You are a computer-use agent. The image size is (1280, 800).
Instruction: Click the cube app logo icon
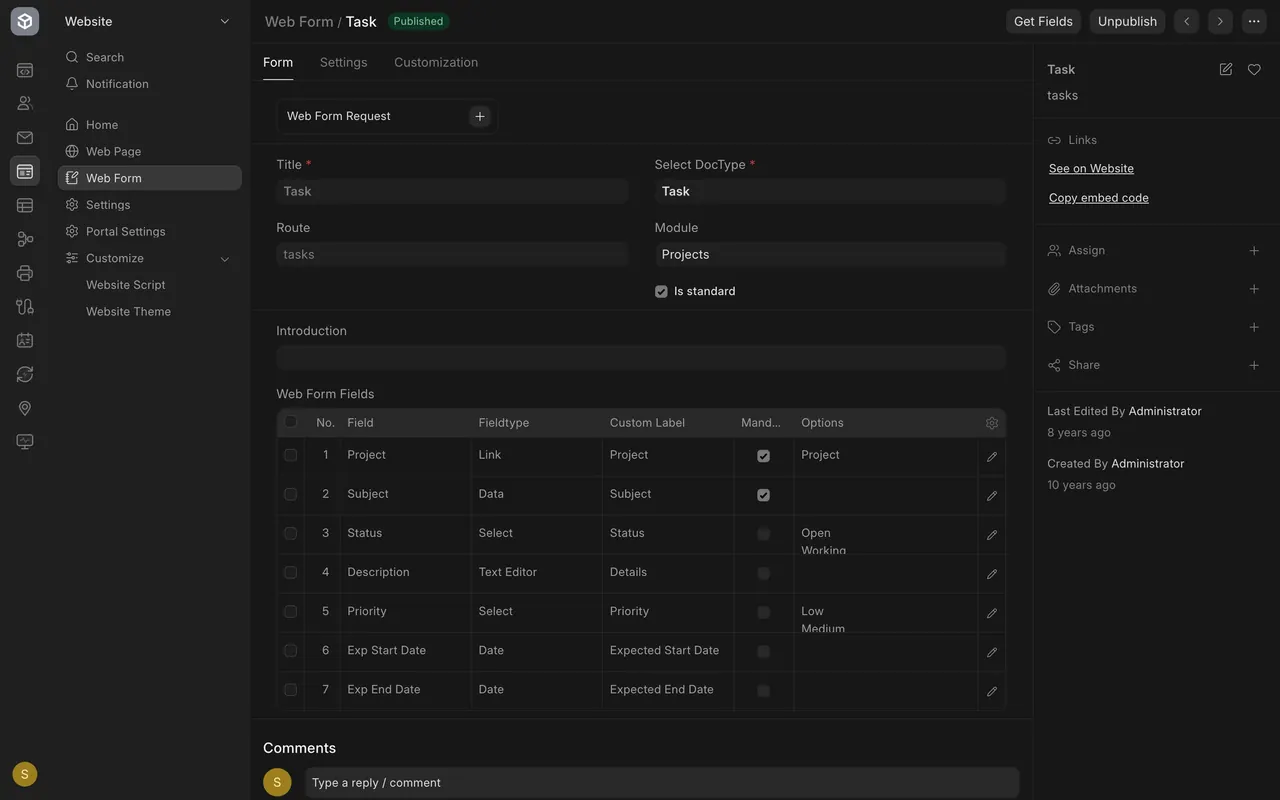(x=25, y=21)
